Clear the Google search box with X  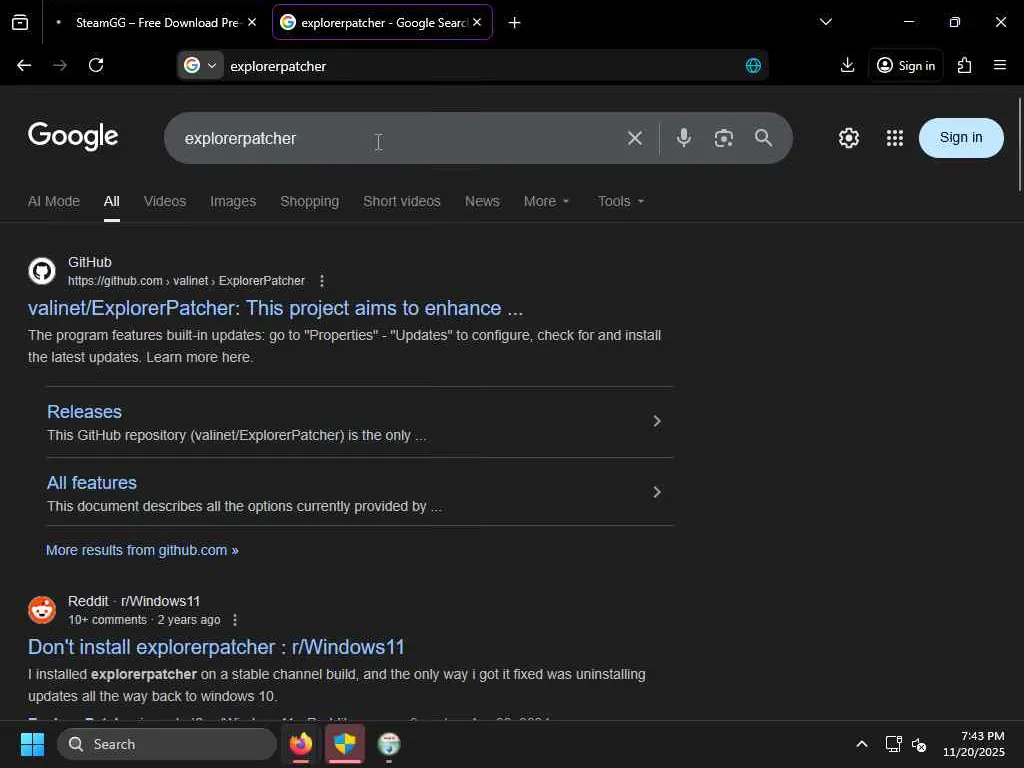(x=635, y=138)
